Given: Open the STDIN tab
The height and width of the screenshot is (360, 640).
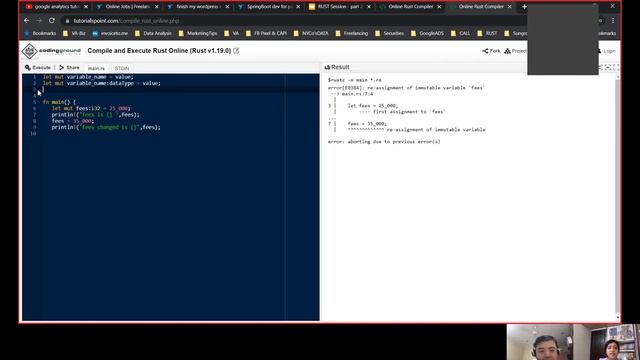Looking at the screenshot, I should click(122, 68).
